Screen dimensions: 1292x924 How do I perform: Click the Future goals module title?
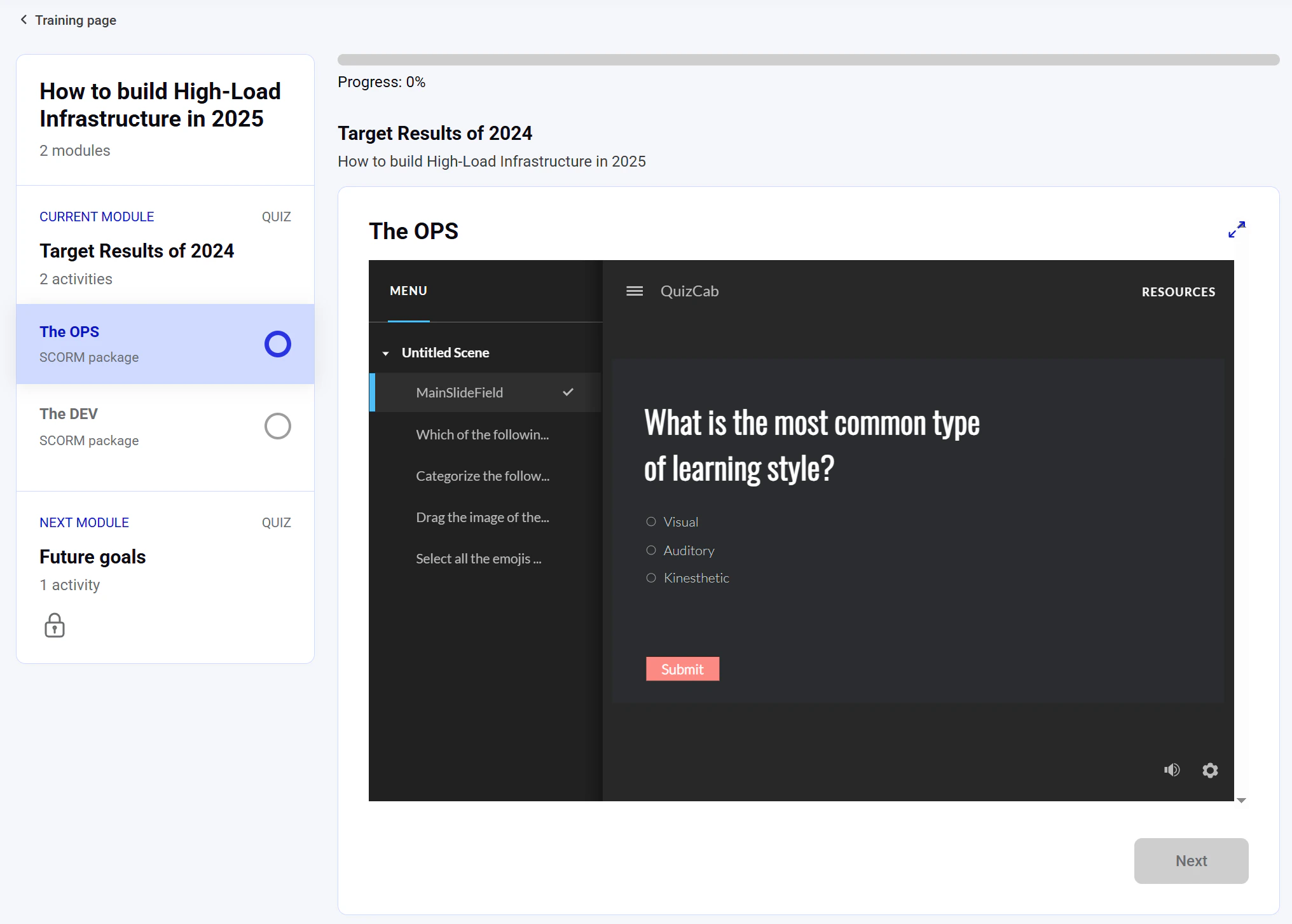pos(93,556)
